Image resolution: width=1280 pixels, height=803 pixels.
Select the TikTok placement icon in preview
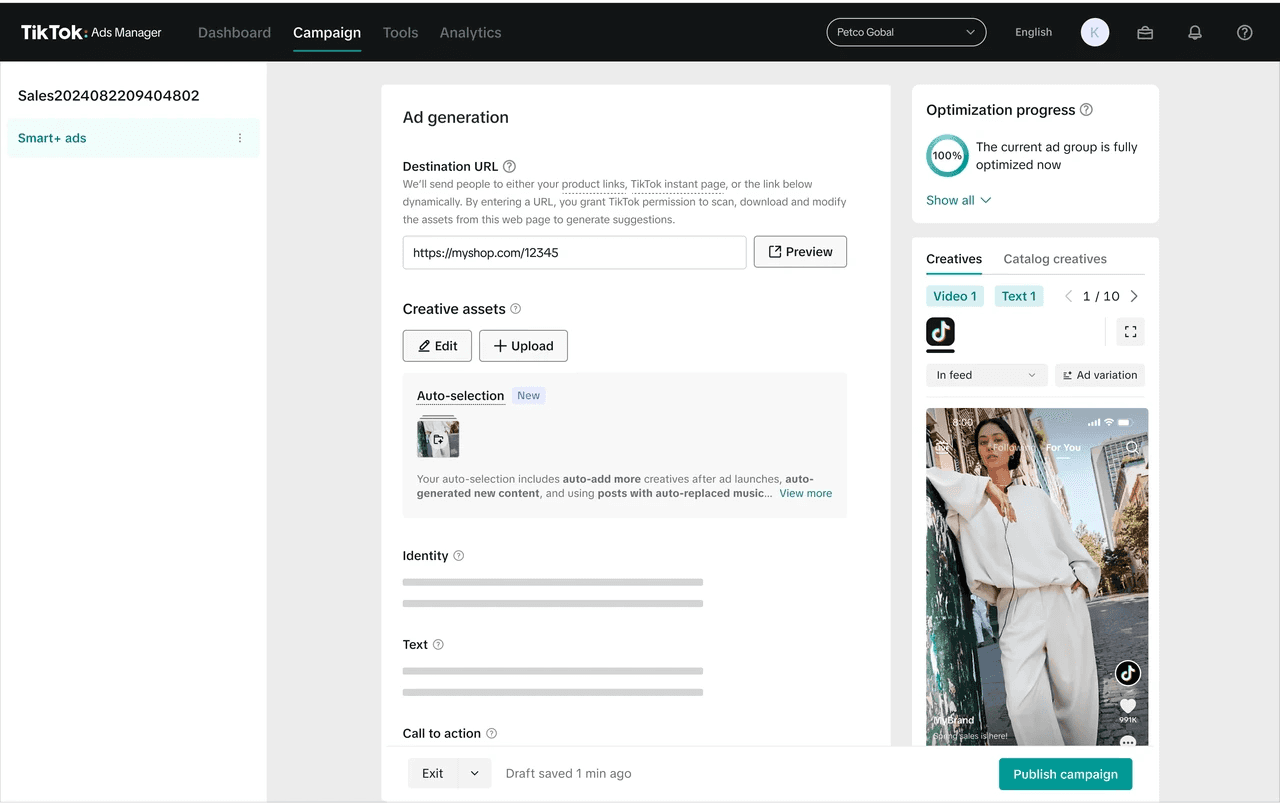[x=940, y=332]
